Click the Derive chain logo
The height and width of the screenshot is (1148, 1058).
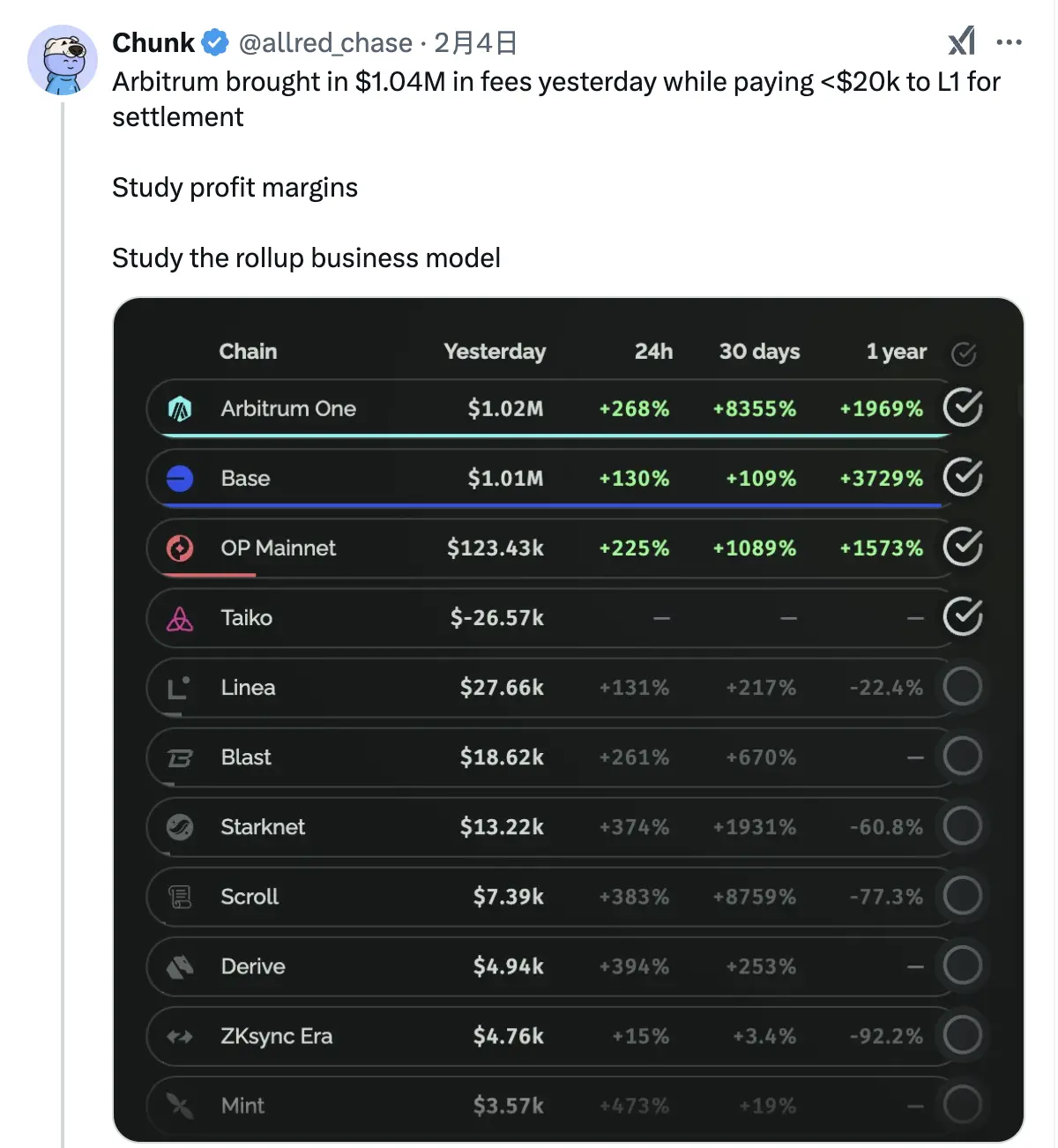point(180,966)
